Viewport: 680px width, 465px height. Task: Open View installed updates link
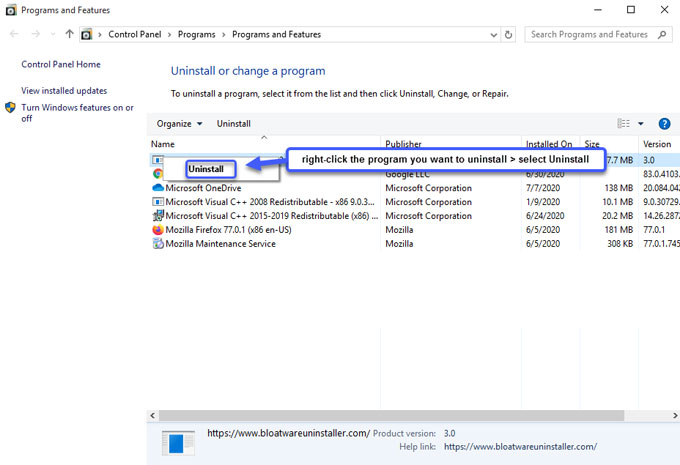pos(64,91)
